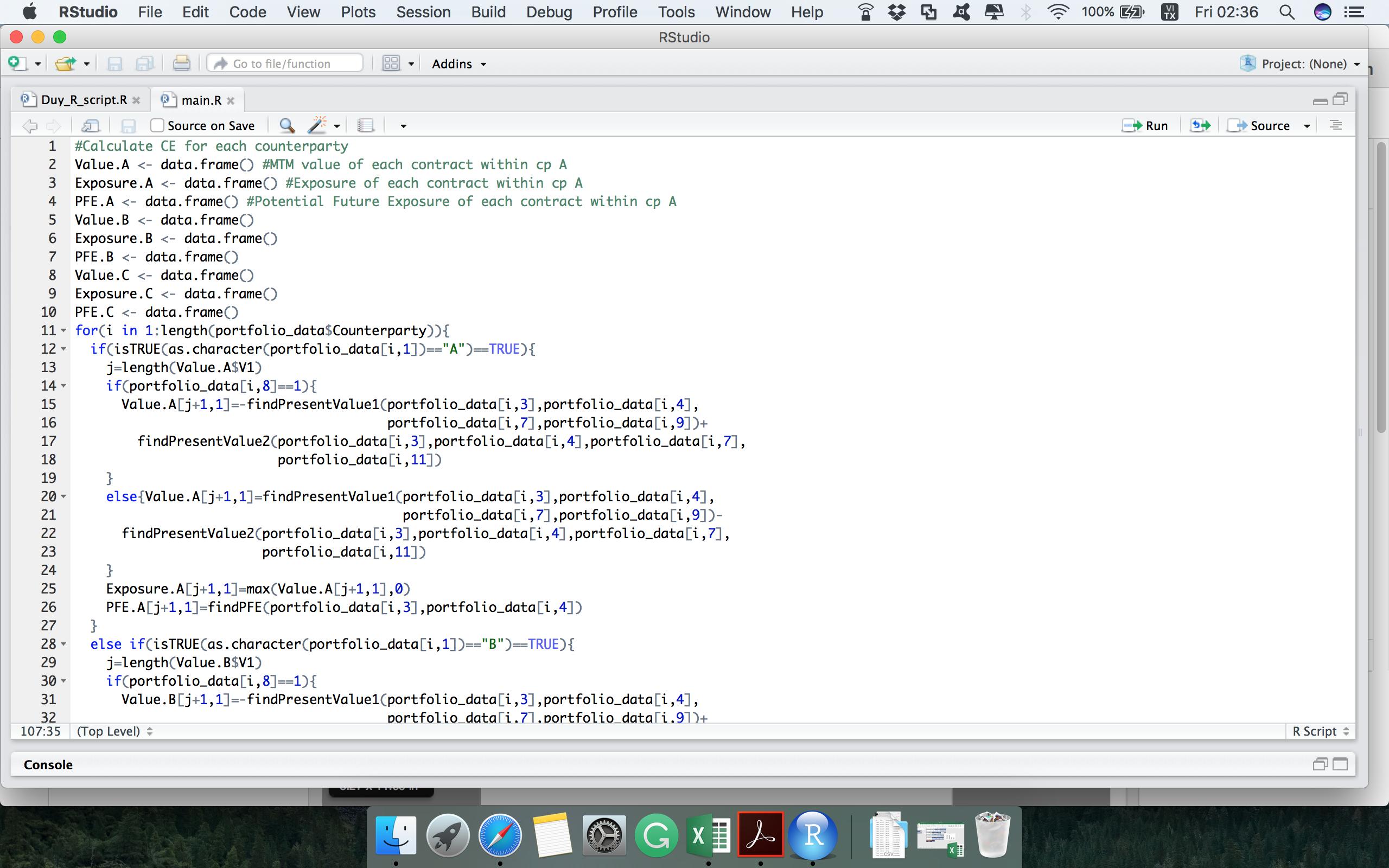Re-run the previous code region
This screenshot has height=868, width=1389.
click(x=1200, y=125)
